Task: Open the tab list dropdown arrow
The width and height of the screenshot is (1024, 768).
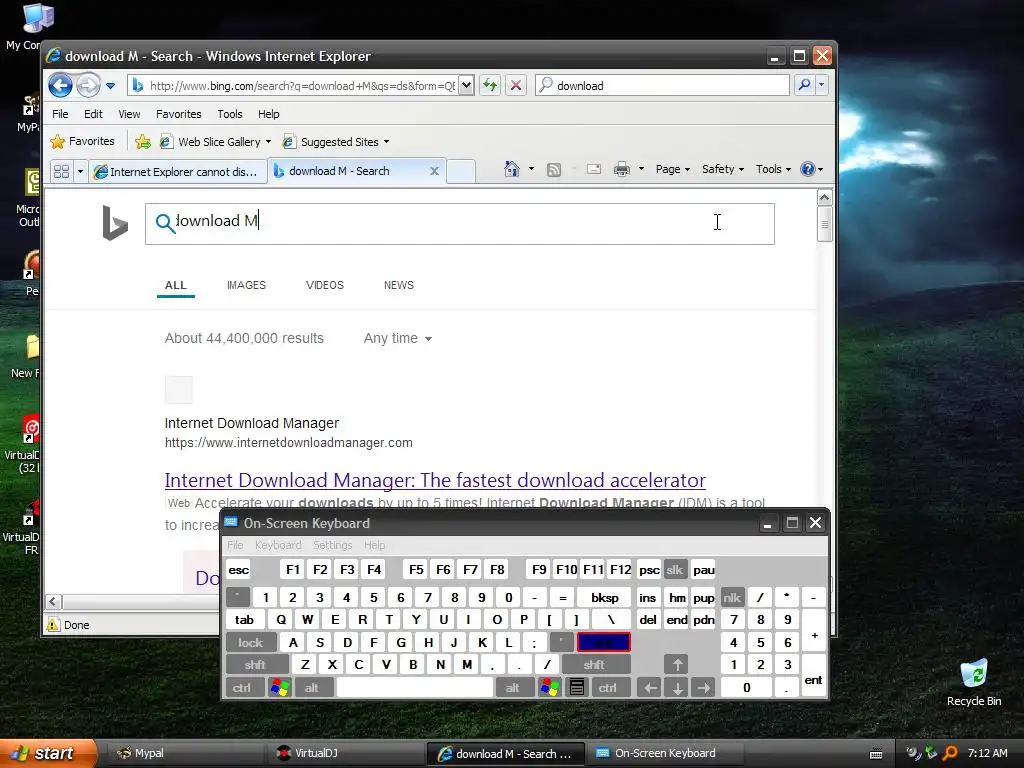Action: 80,171
